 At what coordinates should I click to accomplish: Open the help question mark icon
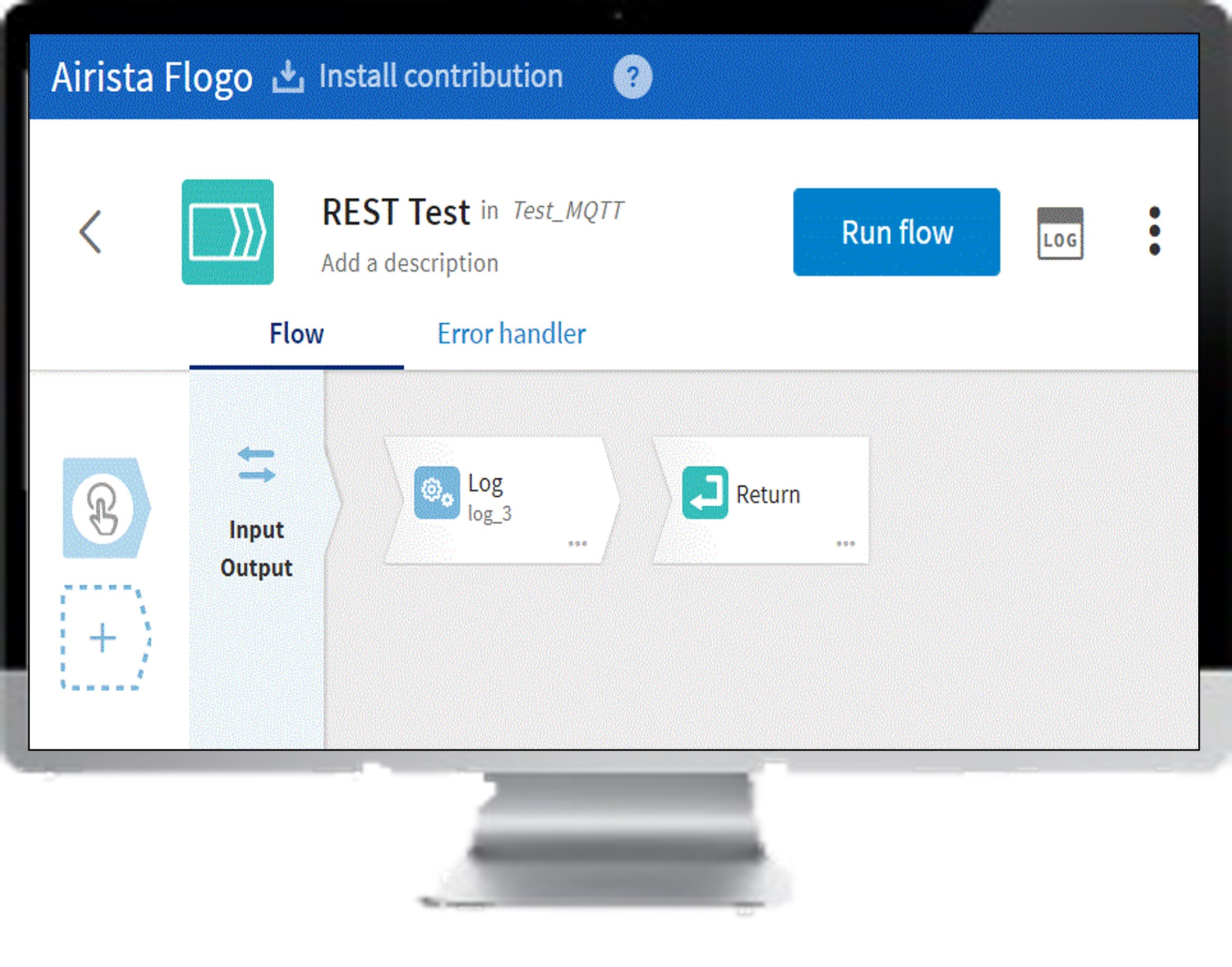click(x=632, y=77)
